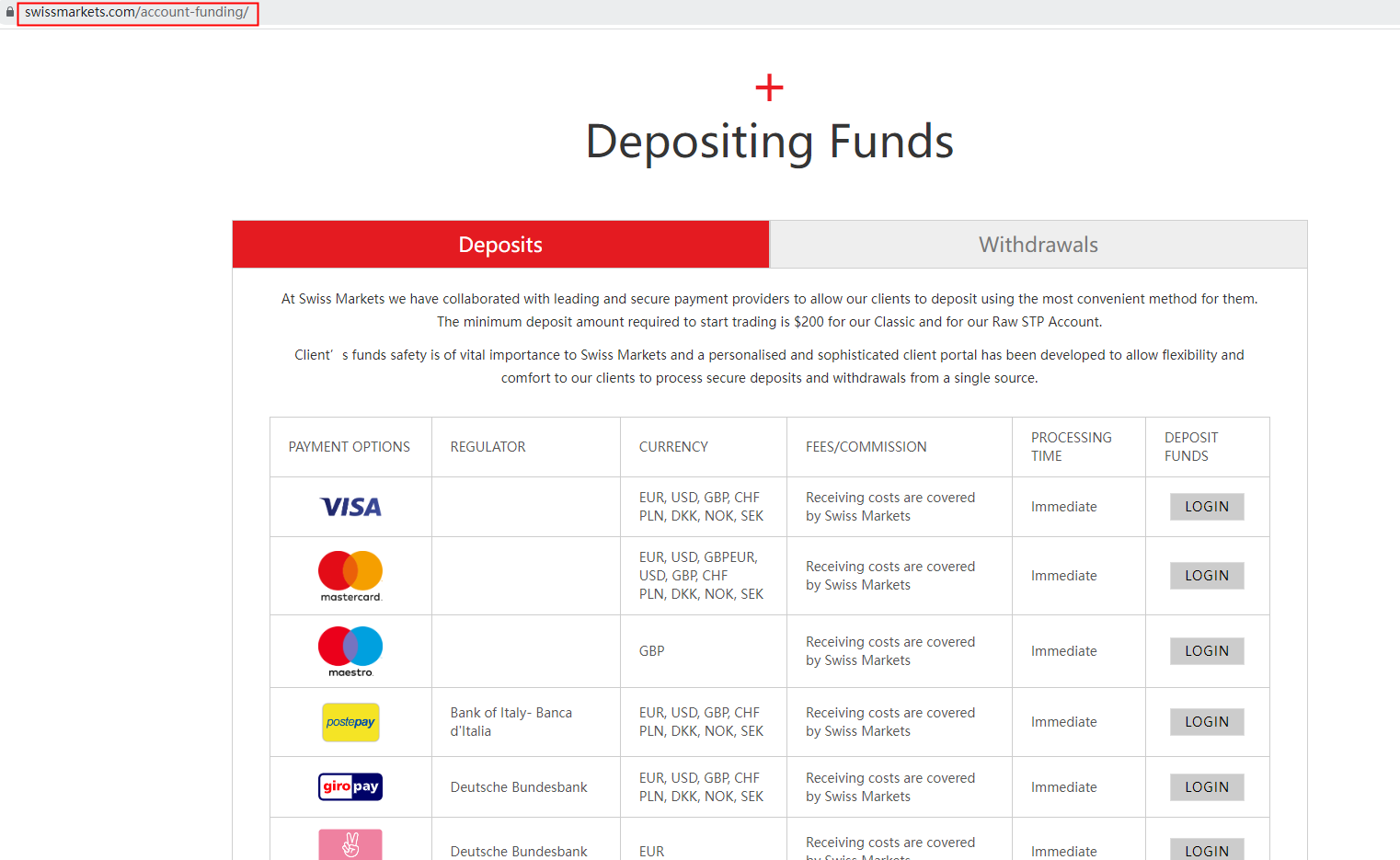Image resolution: width=1400 pixels, height=860 pixels.
Task: Click the PAYMENT OPTIONS column header
Action: [350, 447]
